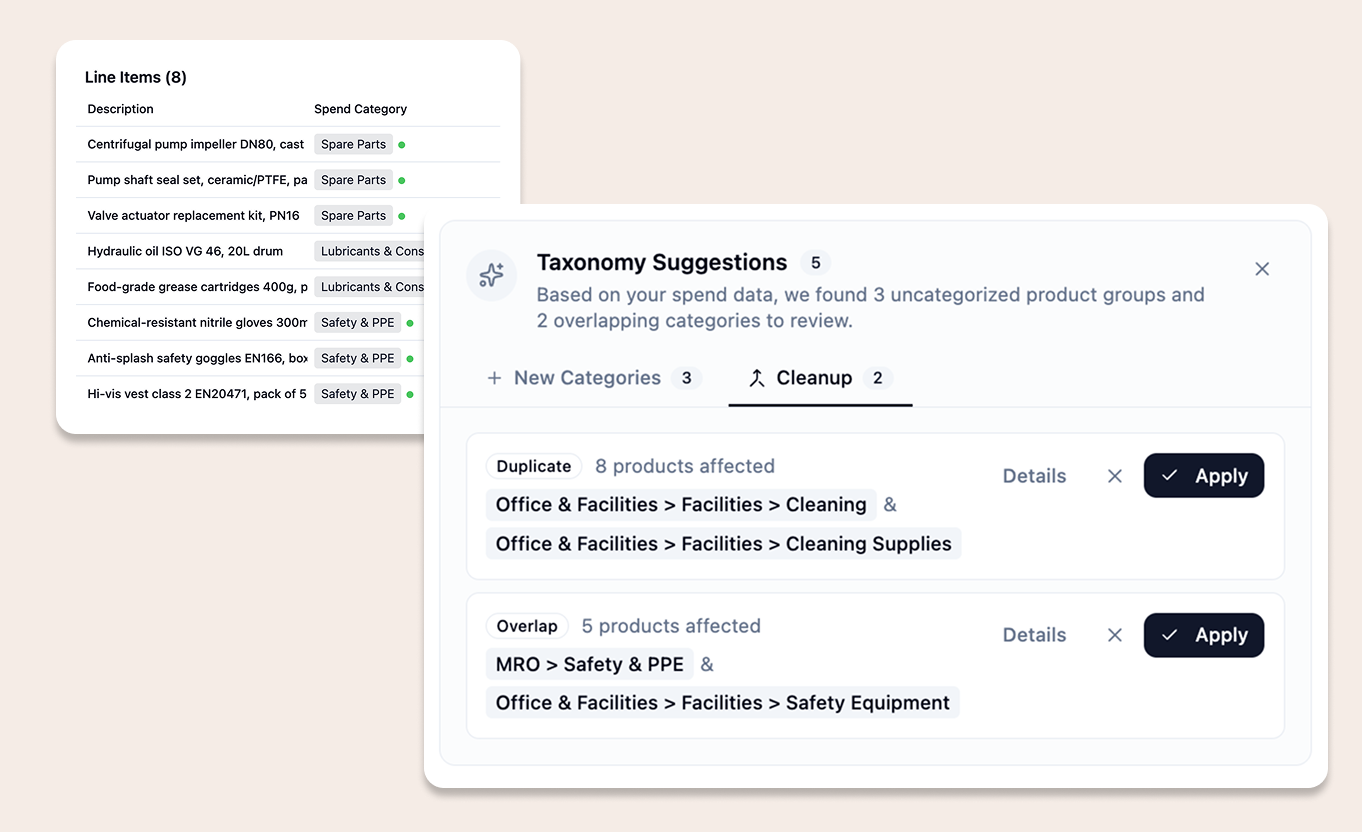The width and height of the screenshot is (1362, 832).
Task: Click the Duplicate label chip
Action: (533, 465)
